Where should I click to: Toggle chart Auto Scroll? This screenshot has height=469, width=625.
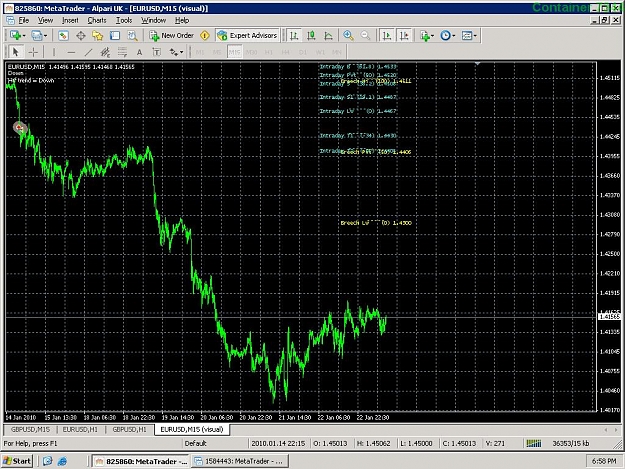coord(387,35)
